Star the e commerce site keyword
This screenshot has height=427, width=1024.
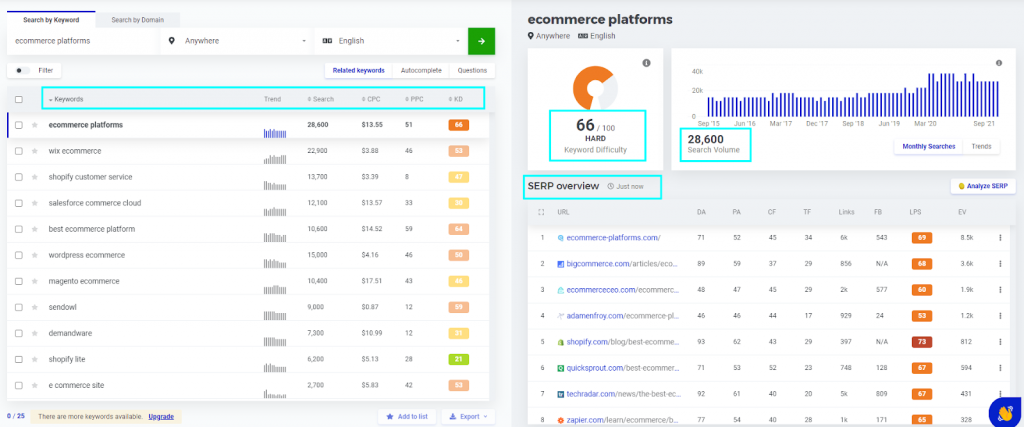(35, 386)
